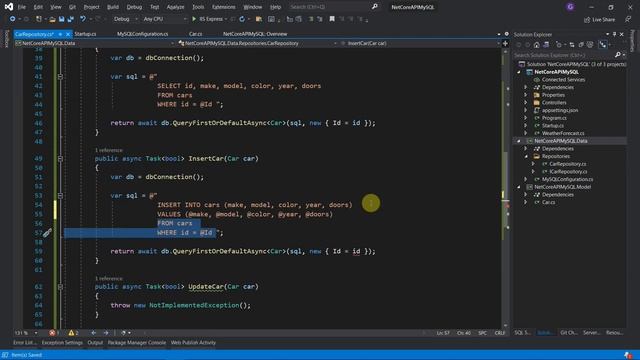640x360 pixels.
Task: Switch to the MySQLConfiguration.cs tab
Action: pyautogui.click(x=142, y=34)
